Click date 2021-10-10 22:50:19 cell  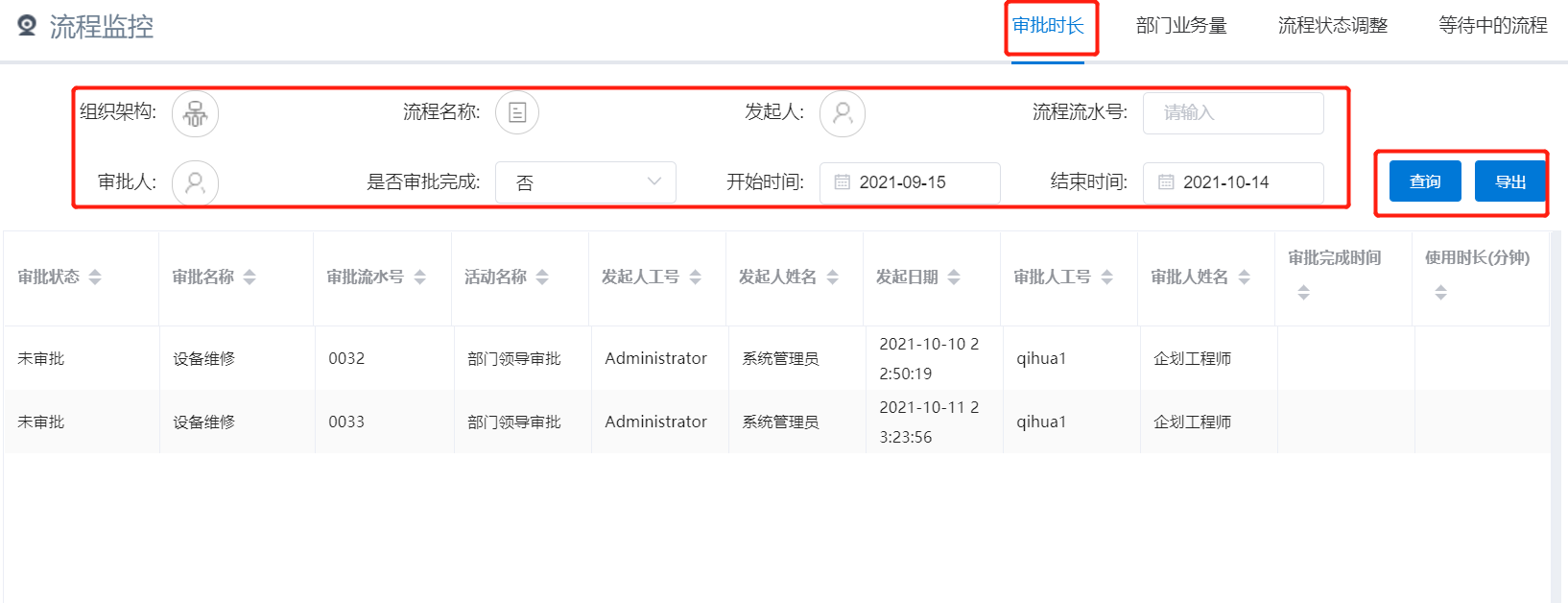(929, 358)
